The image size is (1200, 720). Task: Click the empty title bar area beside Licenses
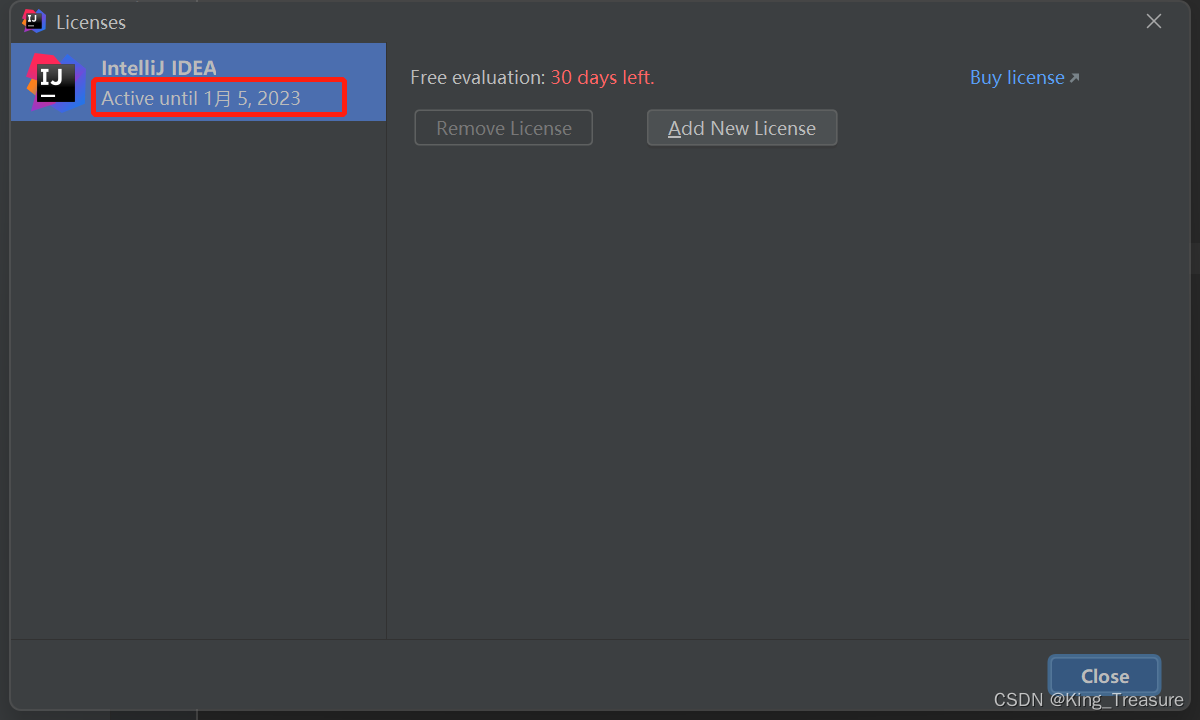tap(630, 21)
